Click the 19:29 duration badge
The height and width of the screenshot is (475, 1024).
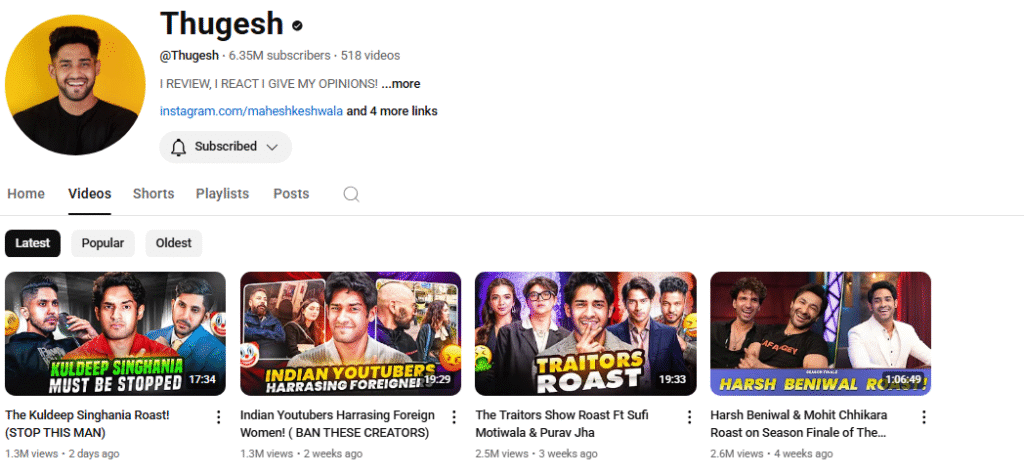438,379
